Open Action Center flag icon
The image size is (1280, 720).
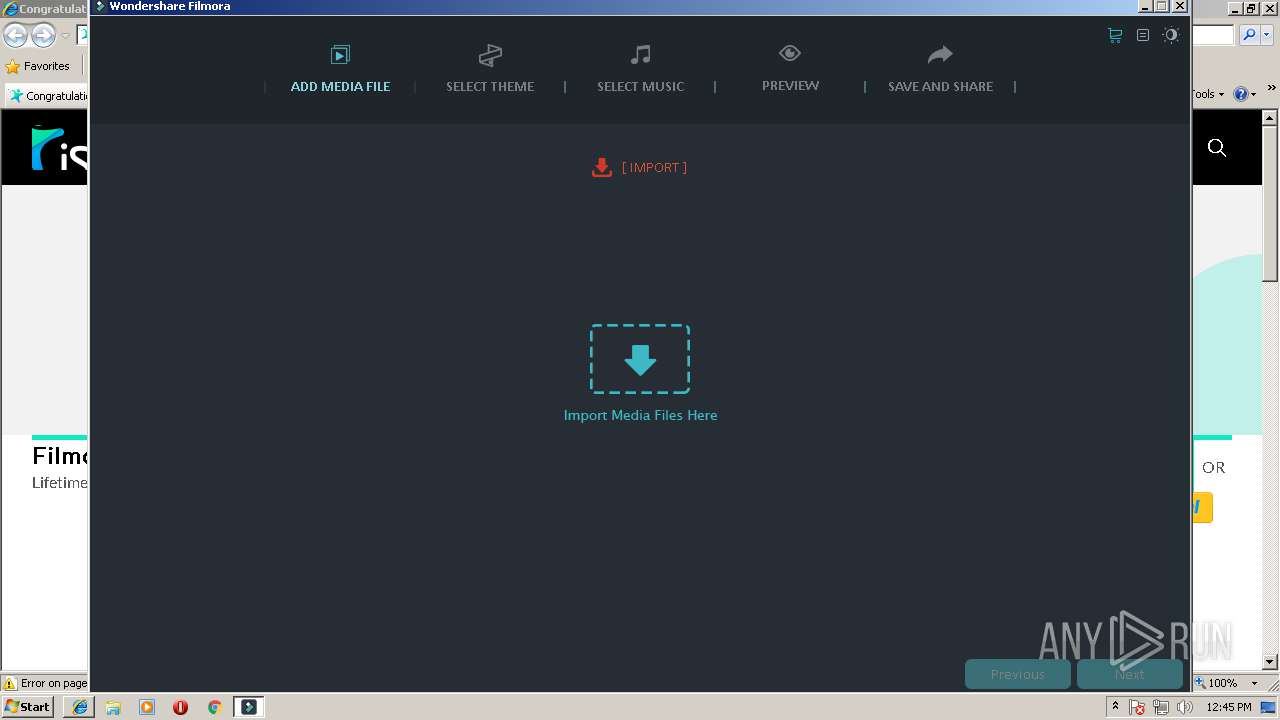click(1137, 707)
